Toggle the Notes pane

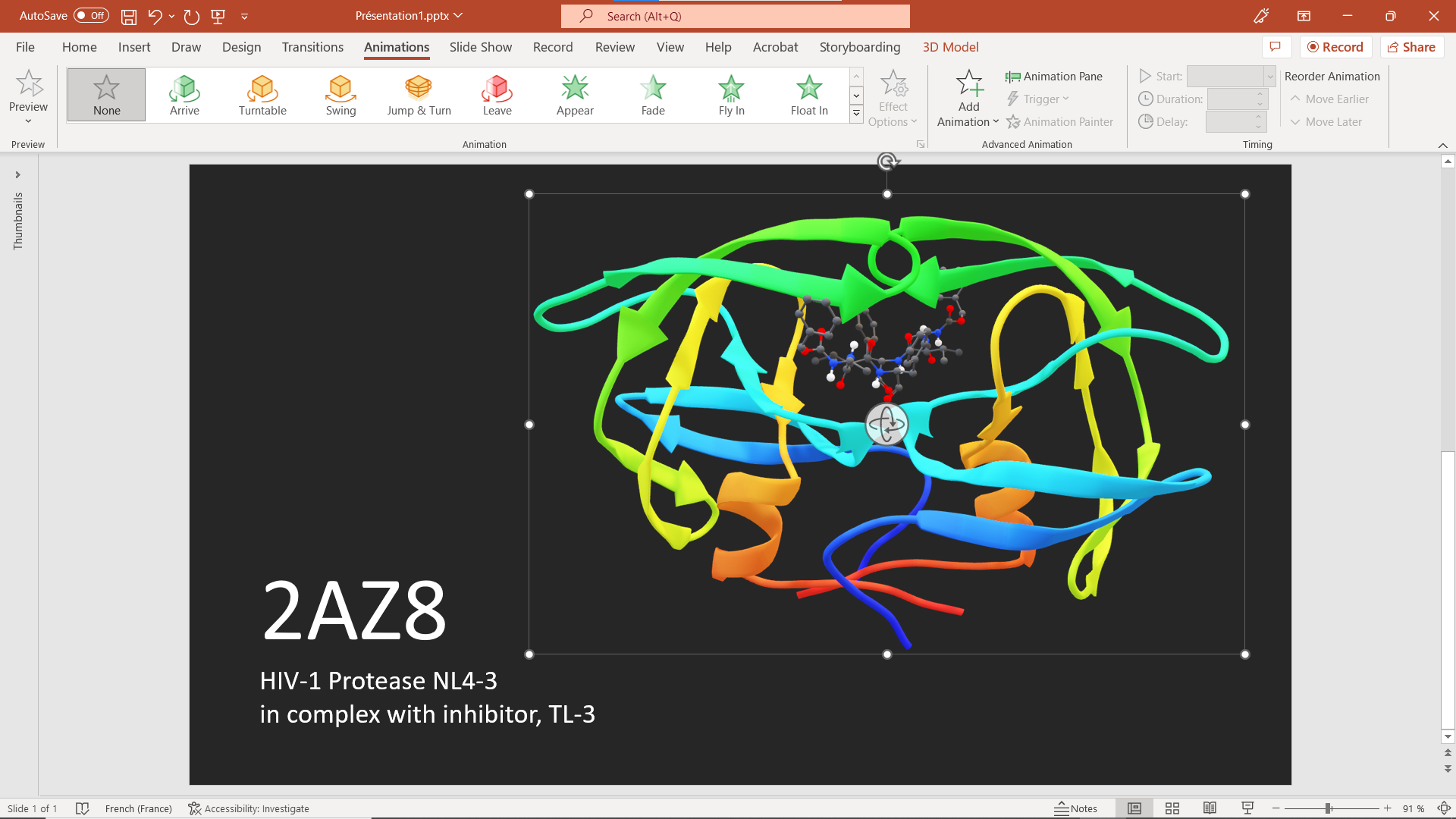[1075, 808]
